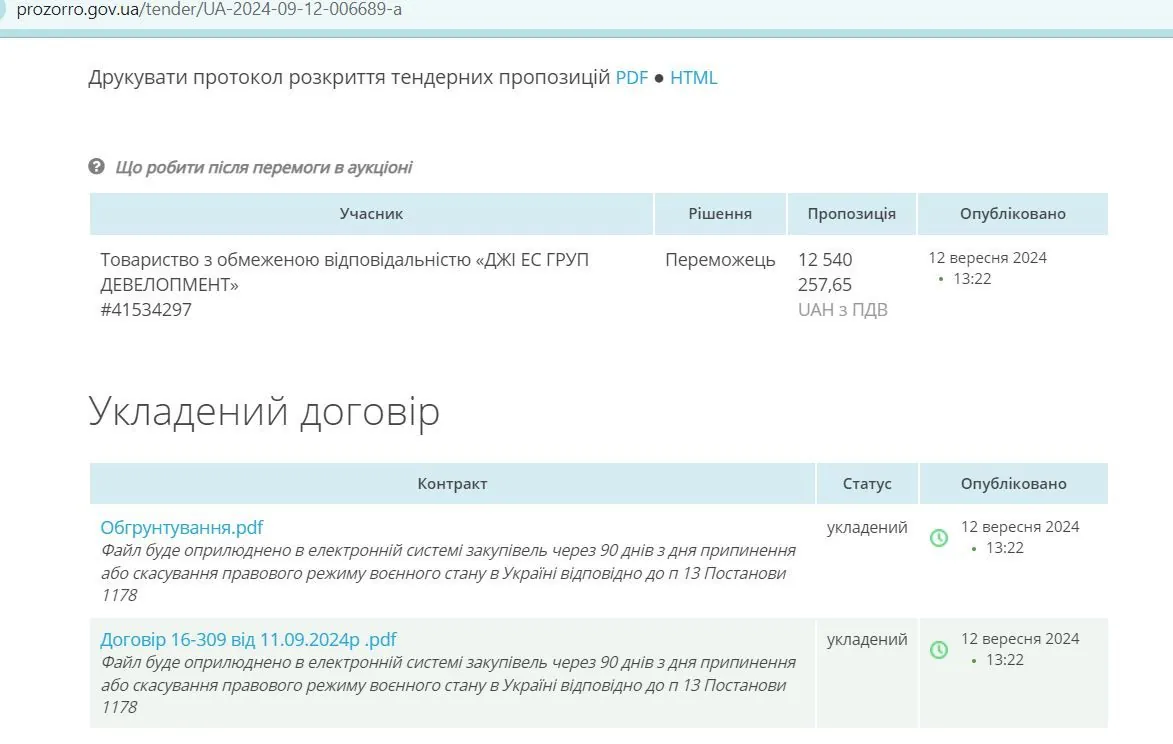
Task: Click disclosure note under Договір 16-309
Action: click(x=448, y=685)
